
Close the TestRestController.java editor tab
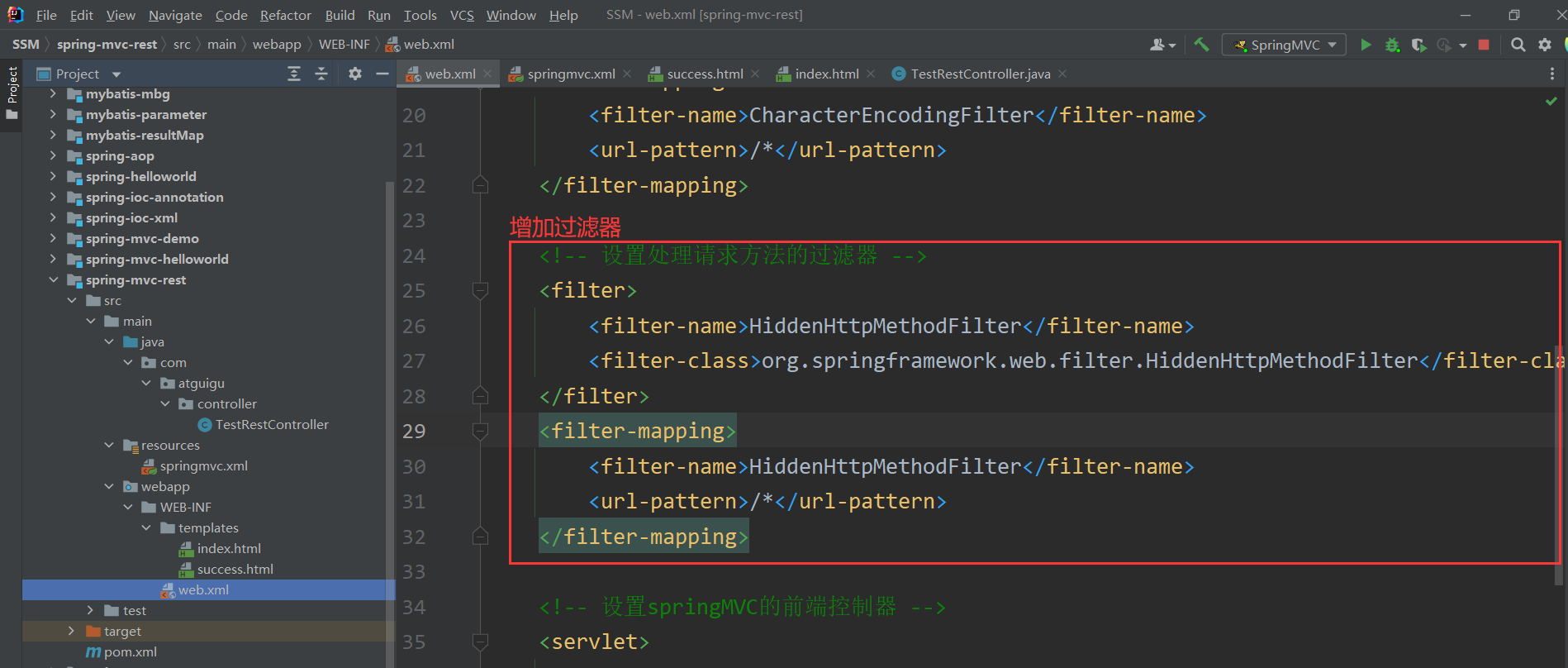coord(1062,74)
